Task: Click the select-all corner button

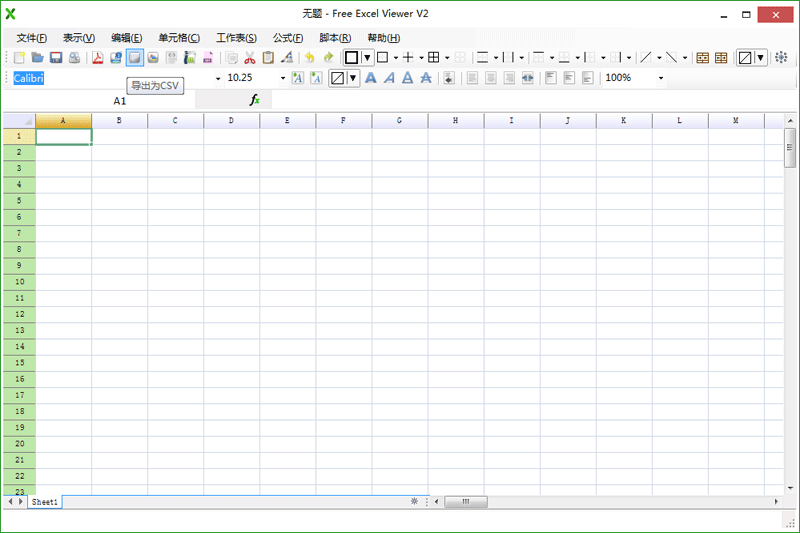Action: [x=19, y=120]
